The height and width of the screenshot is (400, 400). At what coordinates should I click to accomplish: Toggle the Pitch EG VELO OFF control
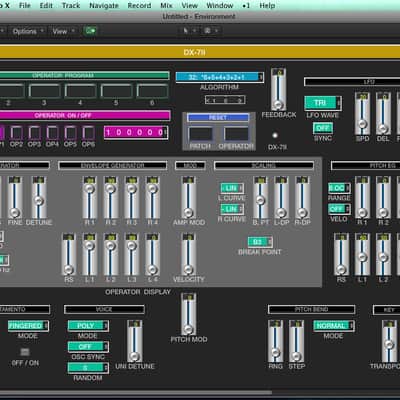(339, 209)
